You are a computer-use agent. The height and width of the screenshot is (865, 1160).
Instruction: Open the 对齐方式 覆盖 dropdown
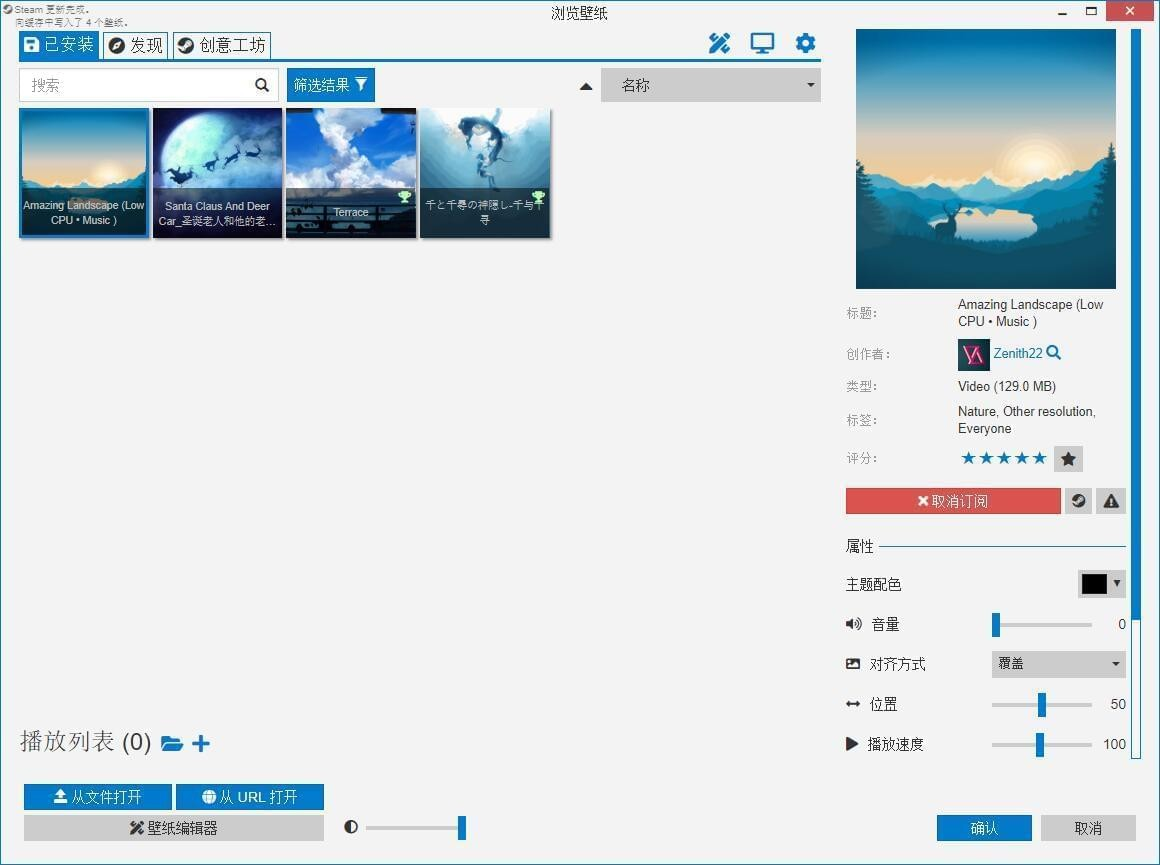(1058, 664)
